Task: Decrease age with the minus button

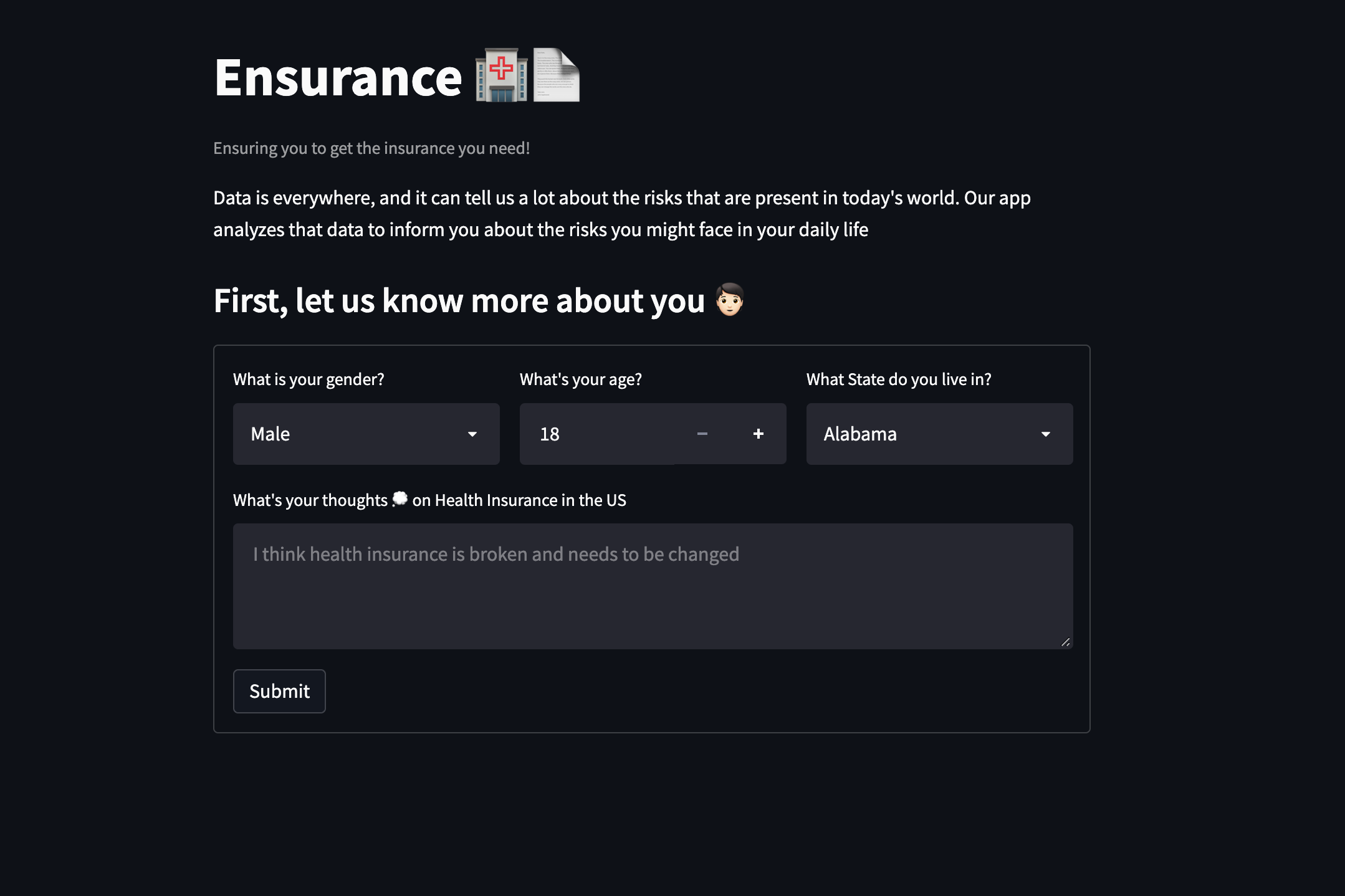Action: point(702,434)
